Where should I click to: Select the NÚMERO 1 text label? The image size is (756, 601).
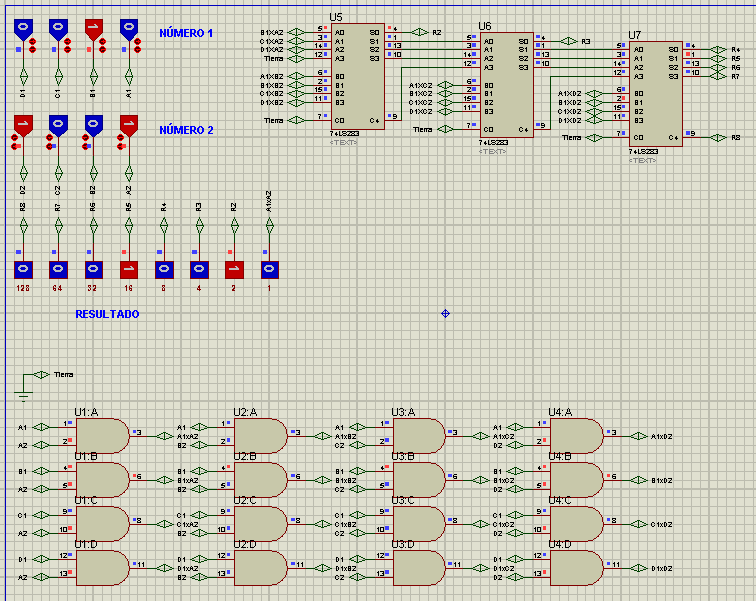click(x=186, y=33)
